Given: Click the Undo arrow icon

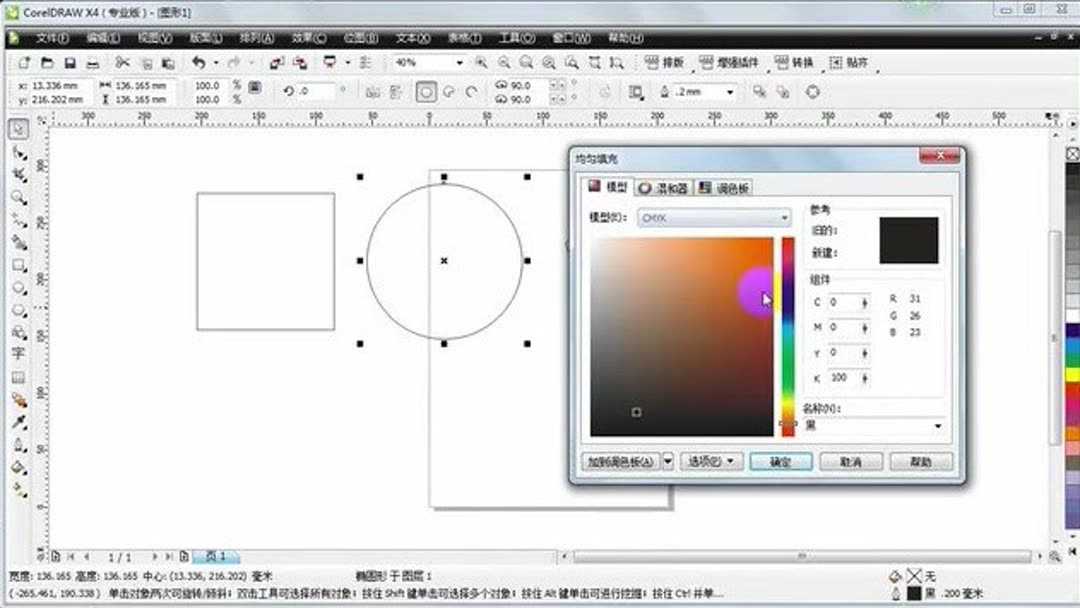Looking at the screenshot, I should (200, 62).
